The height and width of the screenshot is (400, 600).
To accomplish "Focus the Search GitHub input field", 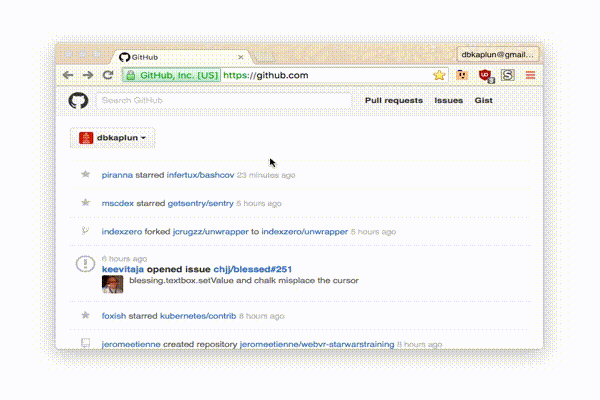I will 224,101.
